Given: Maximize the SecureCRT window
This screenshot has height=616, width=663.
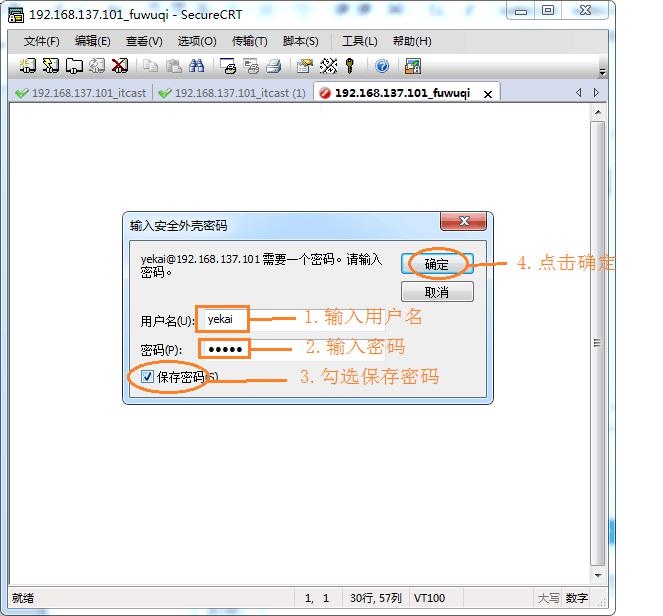Looking at the screenshot, I should tap(548, 11).
